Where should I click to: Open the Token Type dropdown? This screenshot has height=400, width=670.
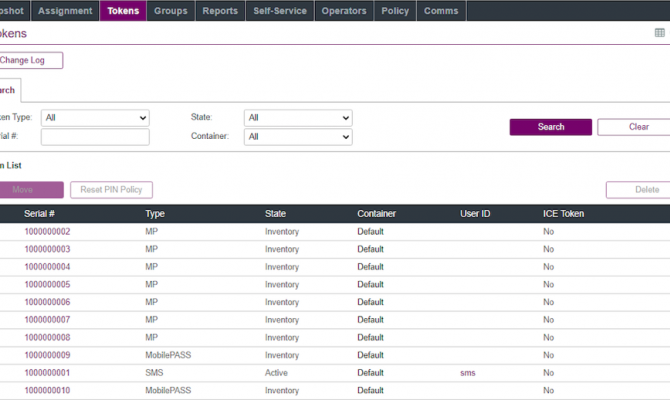point(95,117)
